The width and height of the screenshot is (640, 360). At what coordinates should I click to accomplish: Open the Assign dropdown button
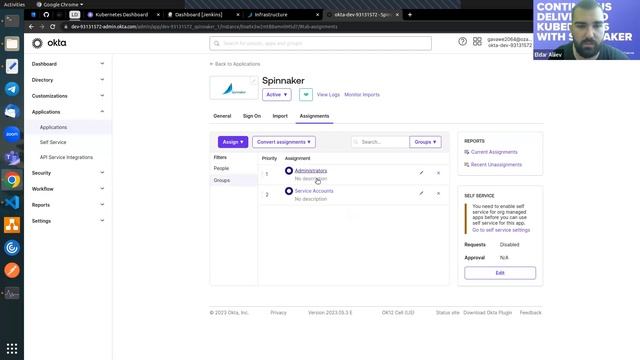click(233, 142)
